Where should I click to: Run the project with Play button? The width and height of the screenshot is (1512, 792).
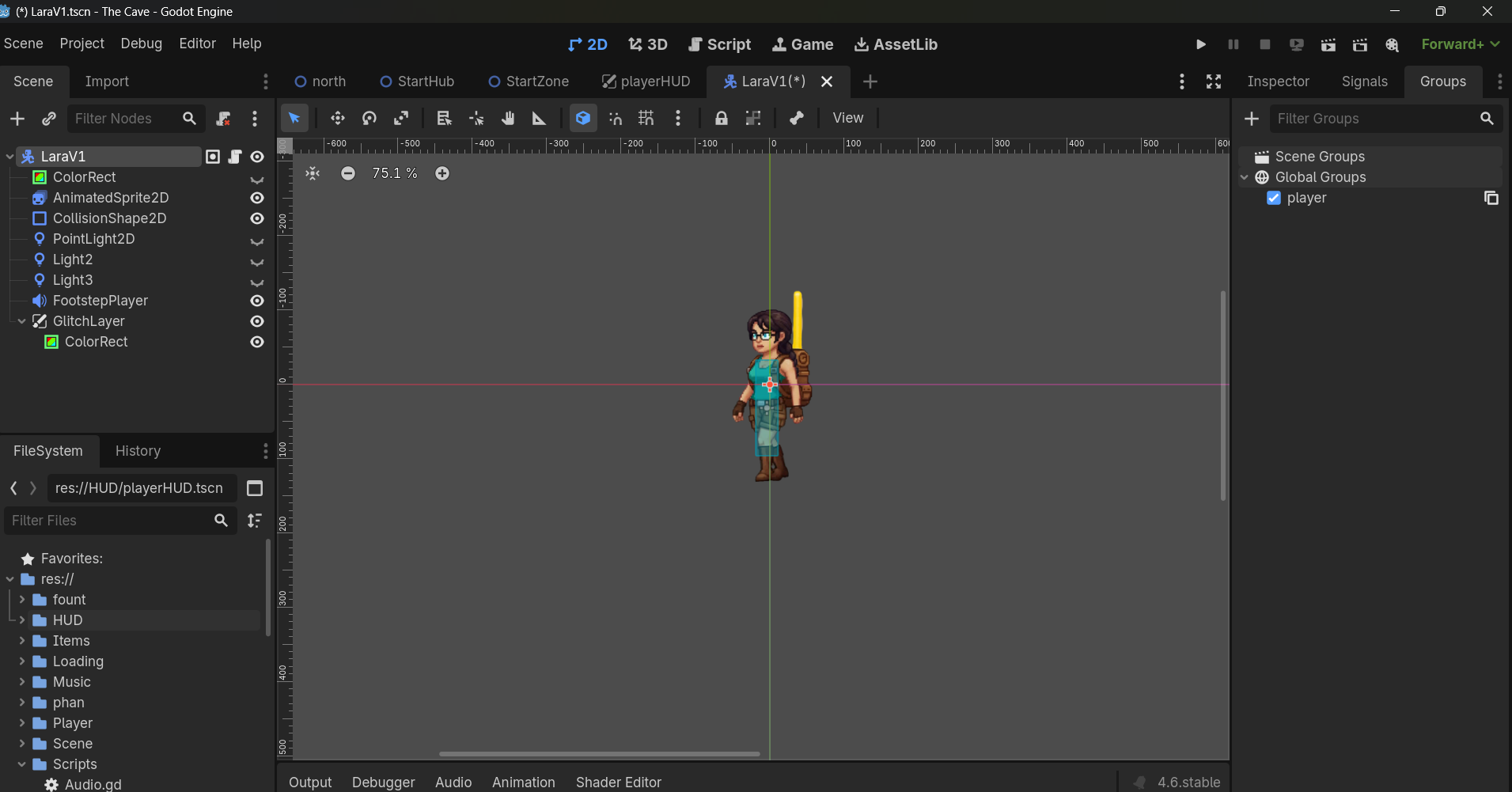pyautogui.click(x=1200, y=44)
